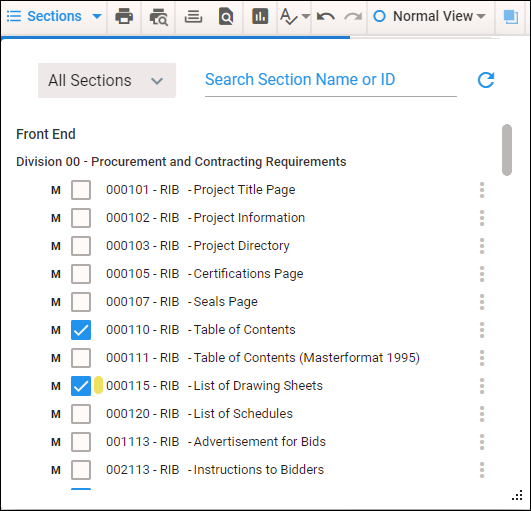Expand the Sections dropdown arrow
The width and height of the screenshot is (531, 511).
point(97,16)
